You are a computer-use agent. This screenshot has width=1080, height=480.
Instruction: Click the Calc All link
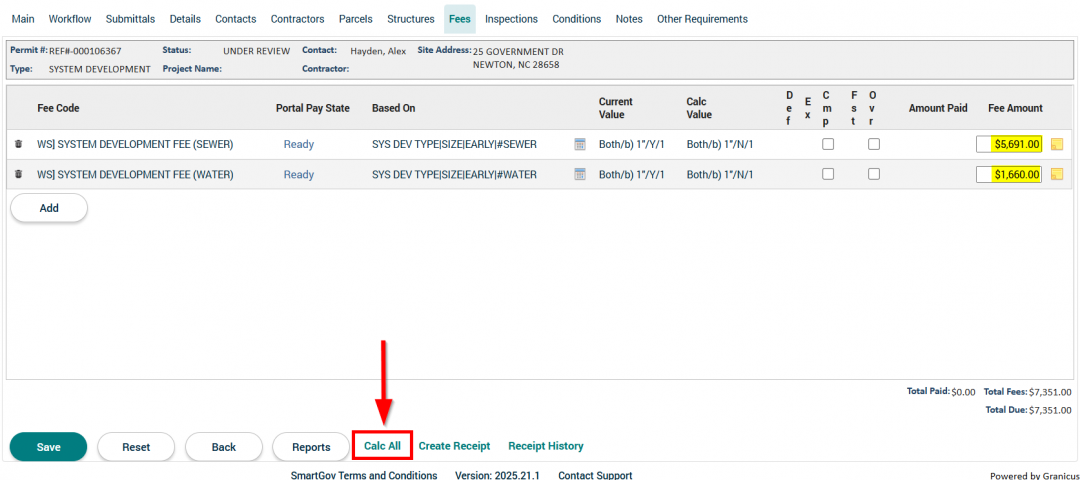[x=382, y=446]
